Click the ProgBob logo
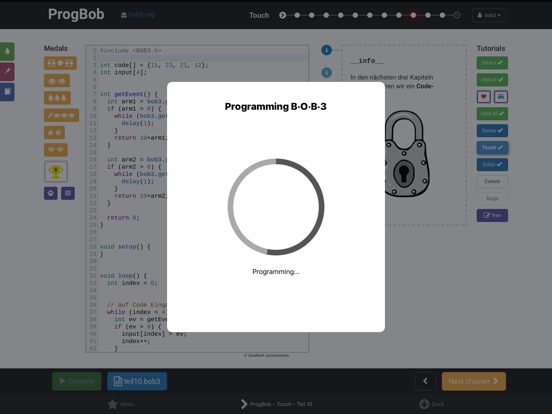The height and width of the screenshot is (414, 552). tap(76, 14)
